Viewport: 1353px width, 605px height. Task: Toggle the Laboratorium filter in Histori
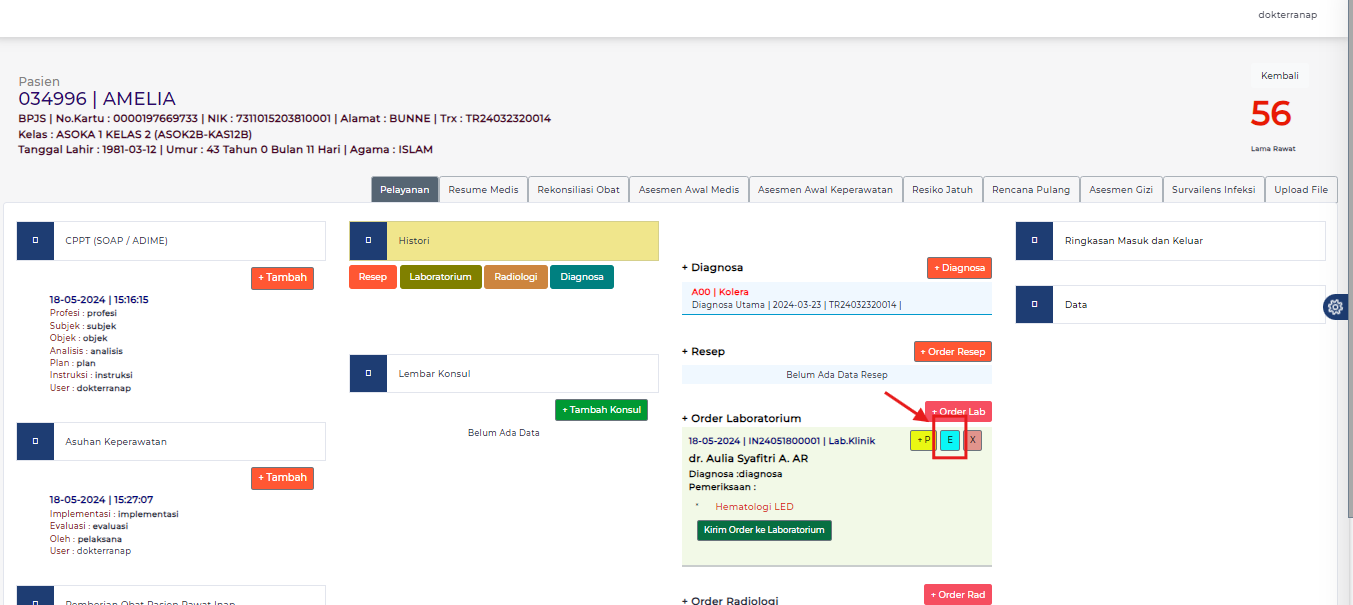440,277
